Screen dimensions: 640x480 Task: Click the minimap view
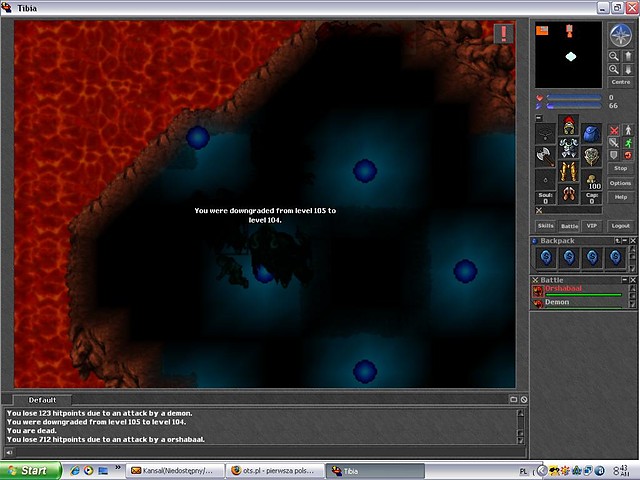569,55
